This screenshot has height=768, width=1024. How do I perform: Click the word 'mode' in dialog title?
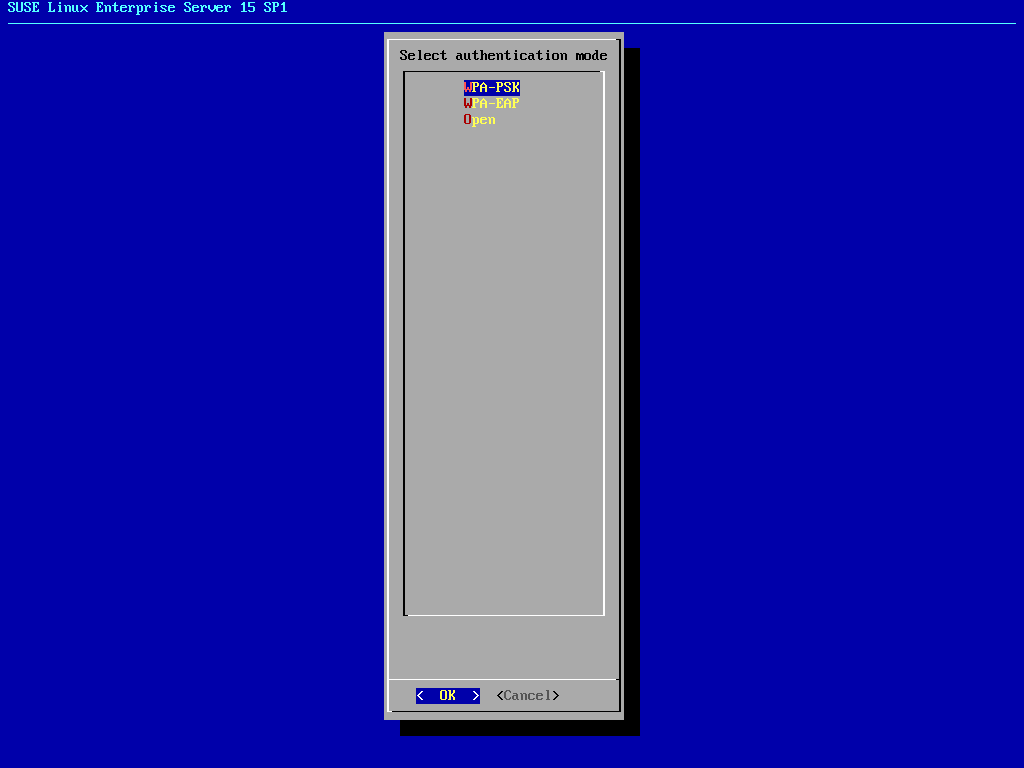[591, 56]
